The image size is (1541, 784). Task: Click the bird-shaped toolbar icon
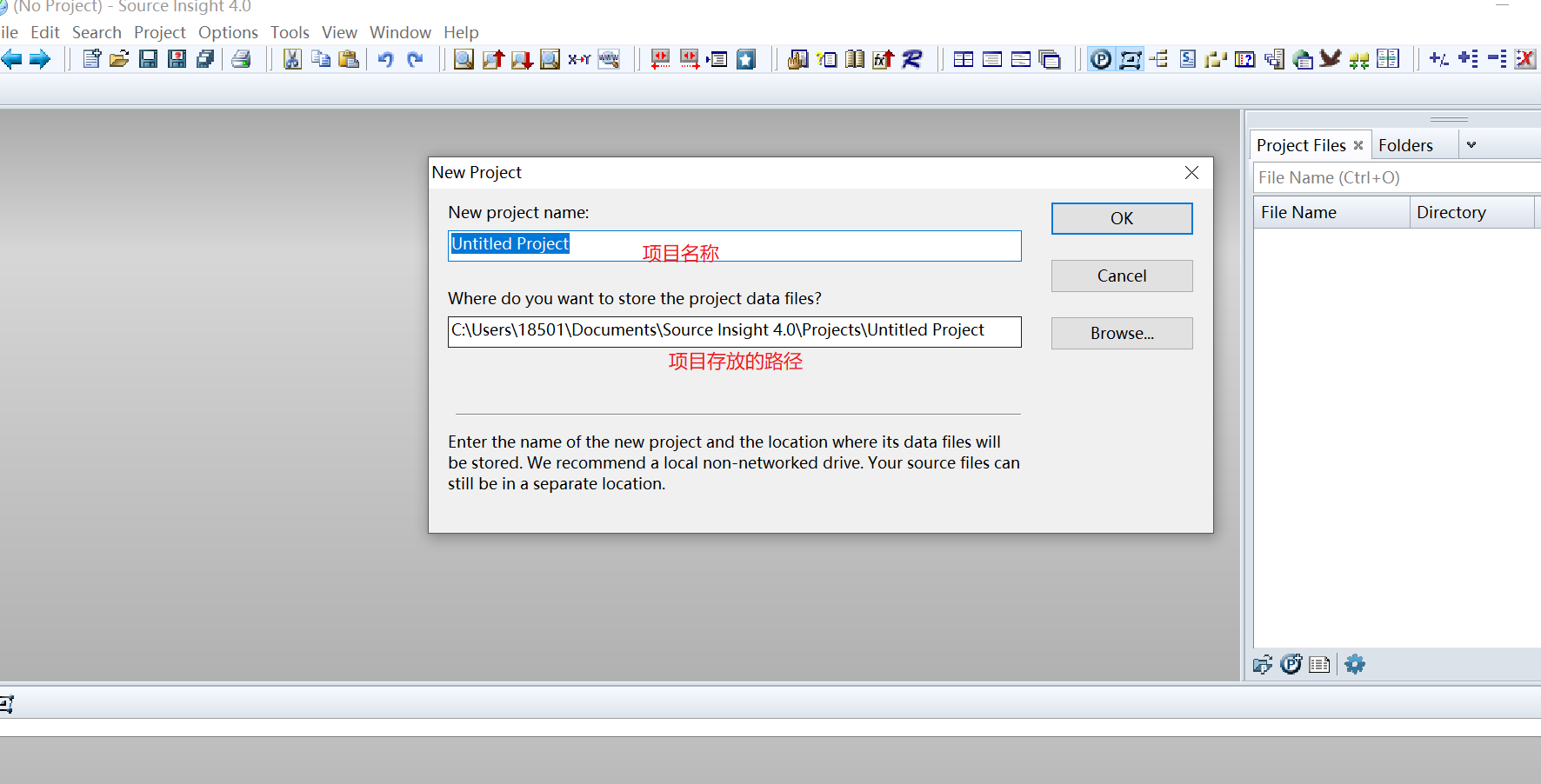click(1330, 59)
